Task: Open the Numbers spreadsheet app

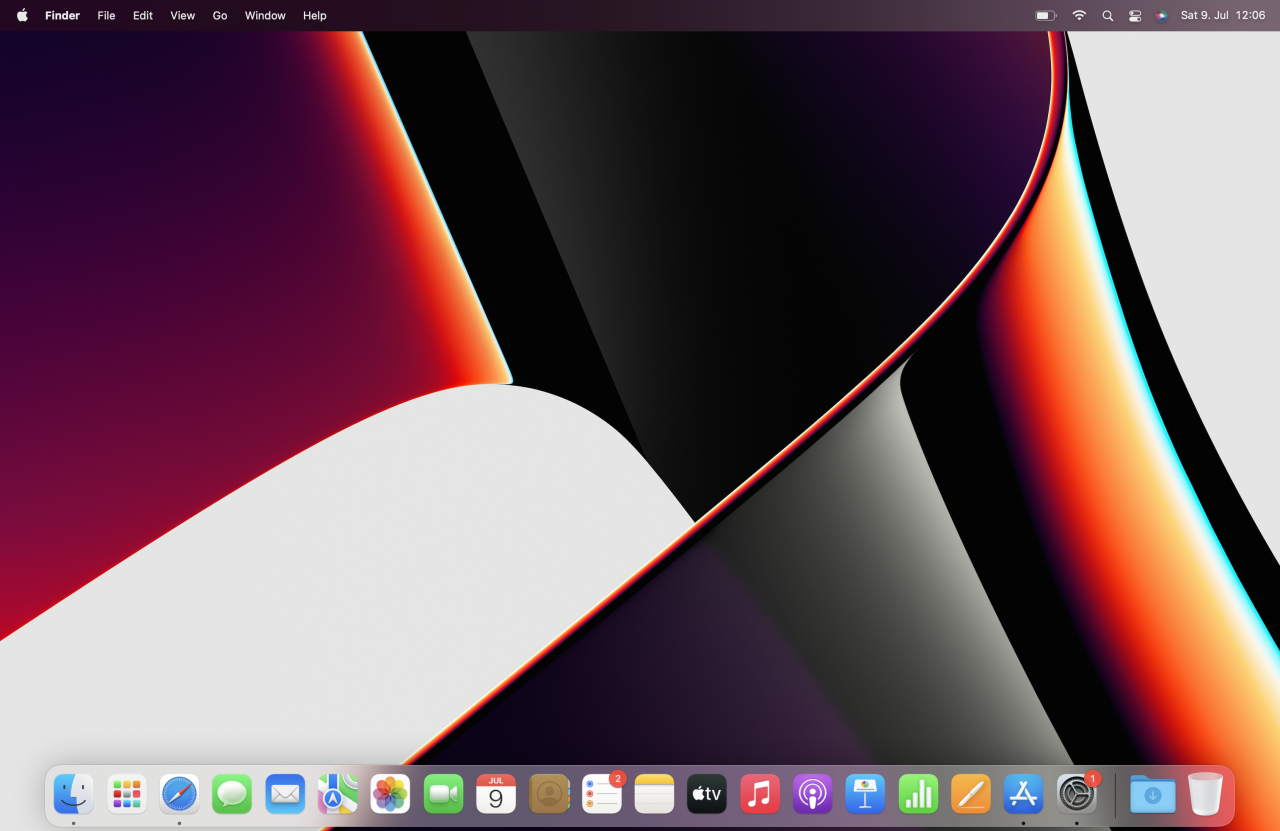Action: pyautogui.click(x=918, y=794)
